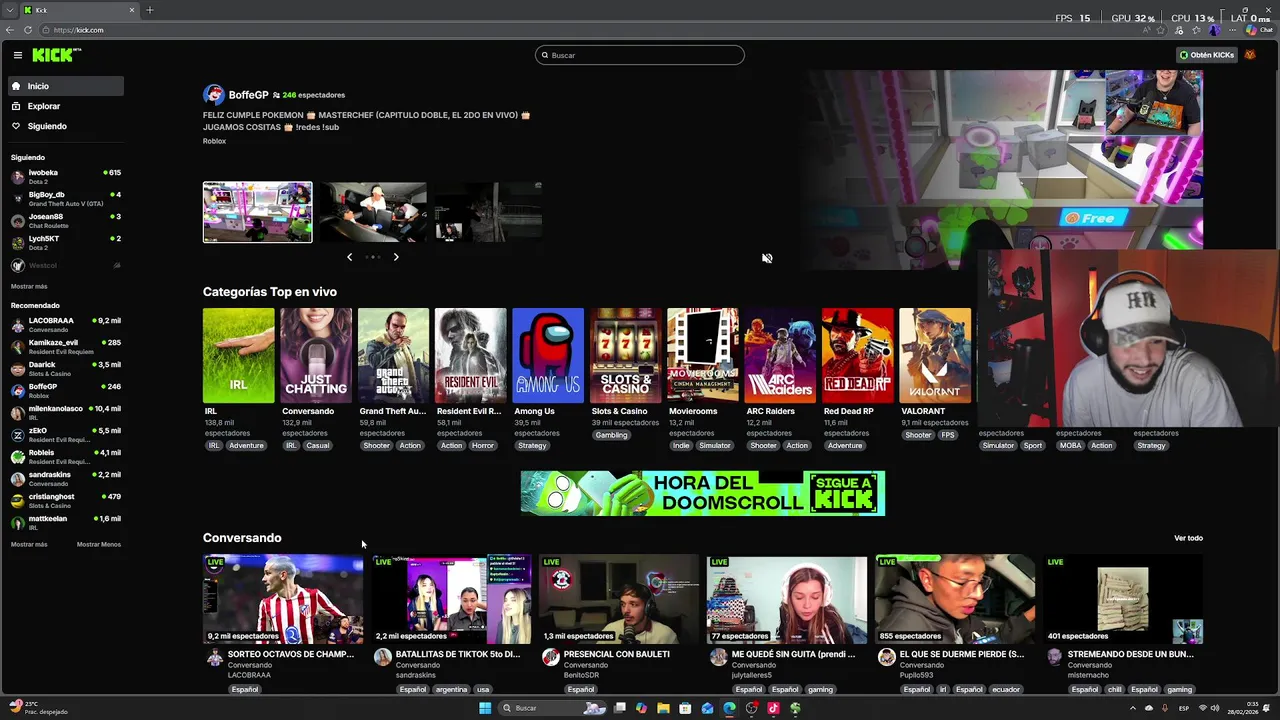Select the third featured stream thumbnail
1280x720 pixels.
[488, 212]
